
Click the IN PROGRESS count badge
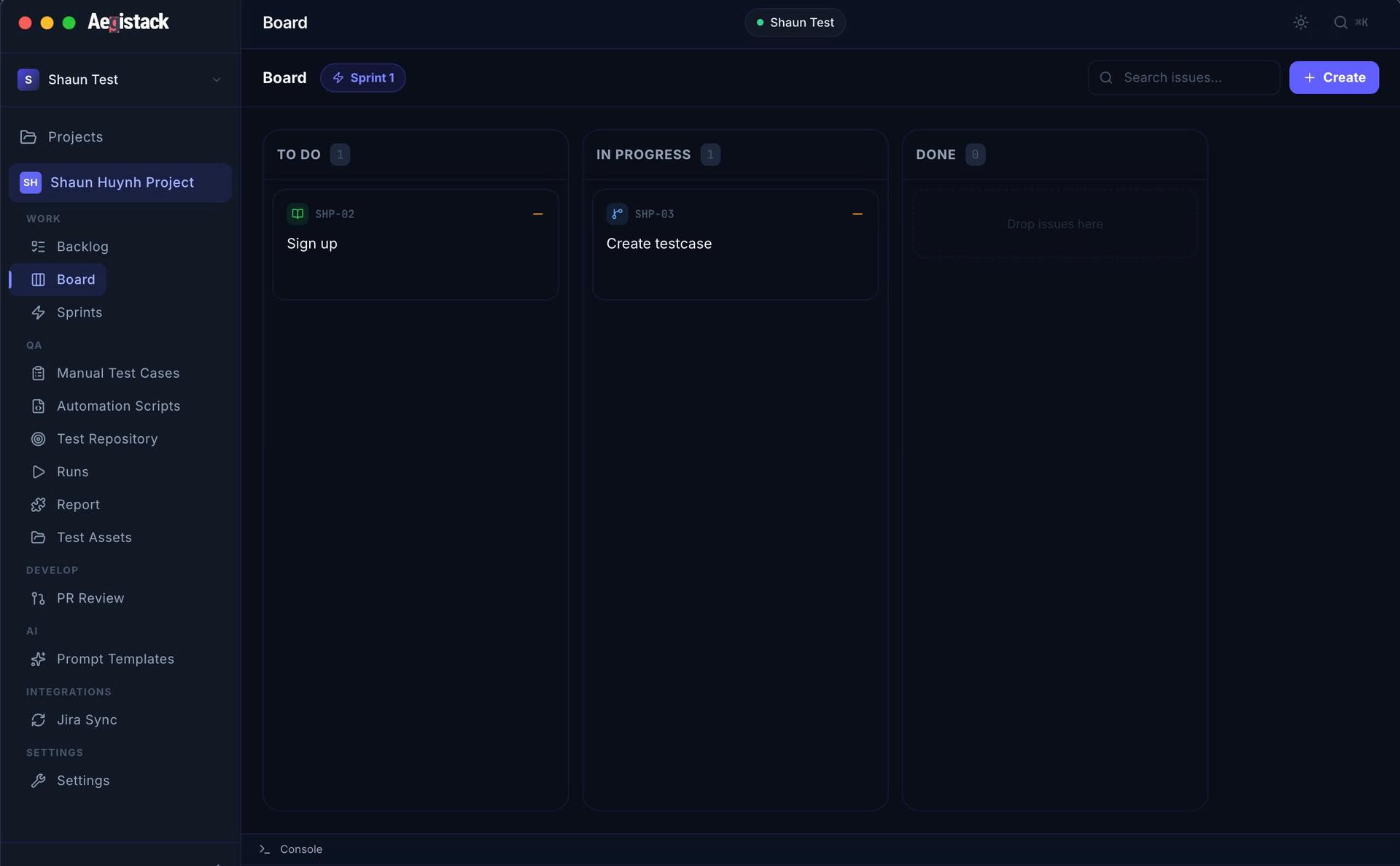(710, 155)
